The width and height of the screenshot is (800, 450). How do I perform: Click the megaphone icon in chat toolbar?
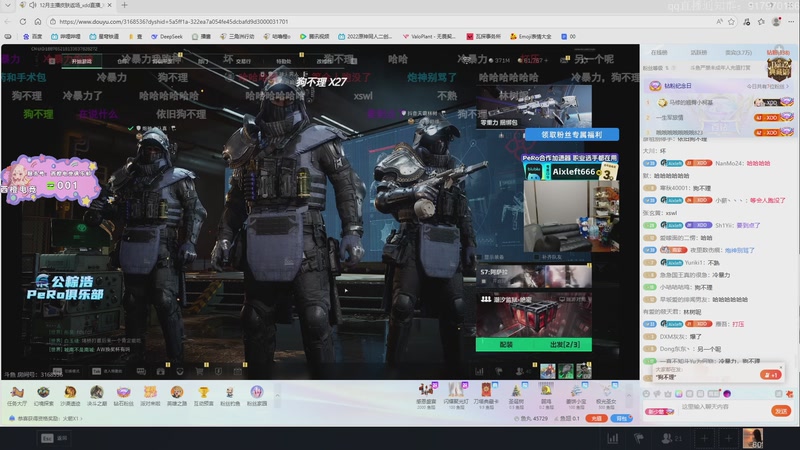coord(657,394)
